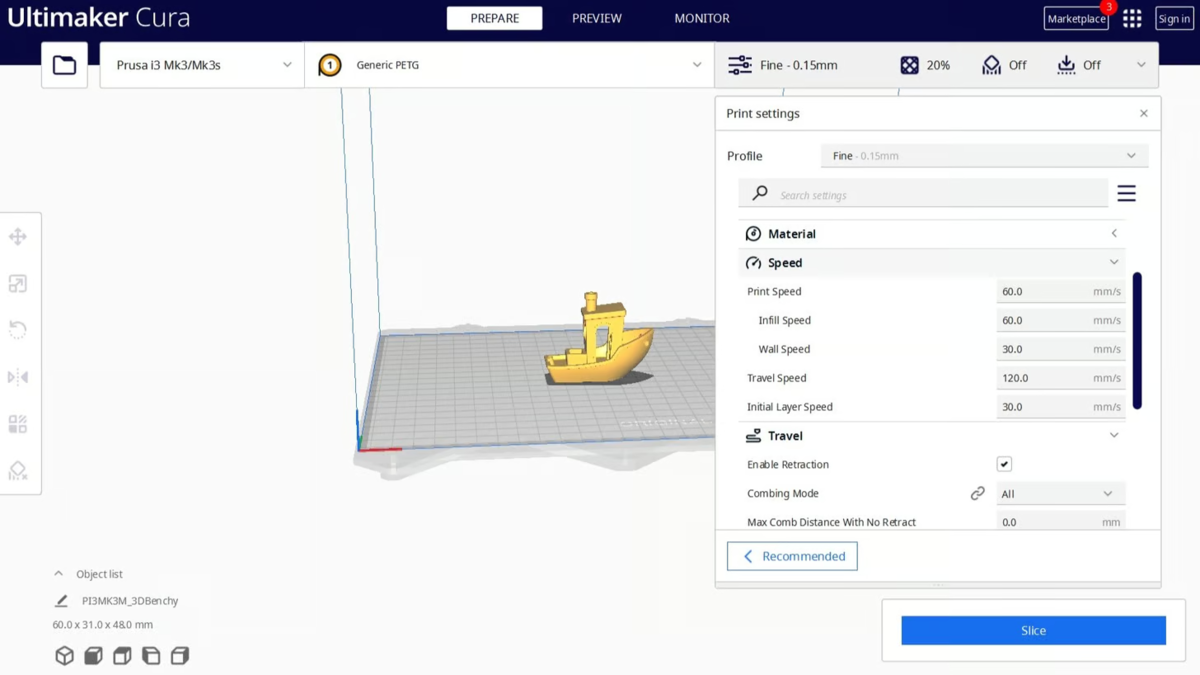Select the Move tool
The height and width of the screenshot is (675, 1200).
(x=18, y=237)
